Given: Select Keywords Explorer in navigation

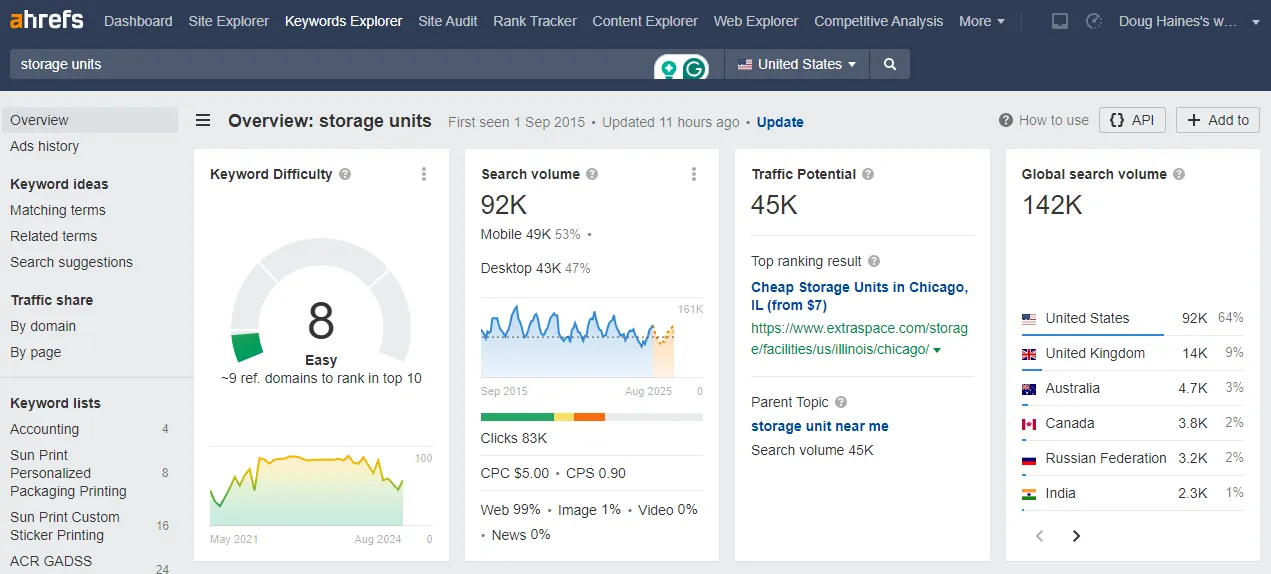Looking at the screenshot, I should click(x=344, y=21).
